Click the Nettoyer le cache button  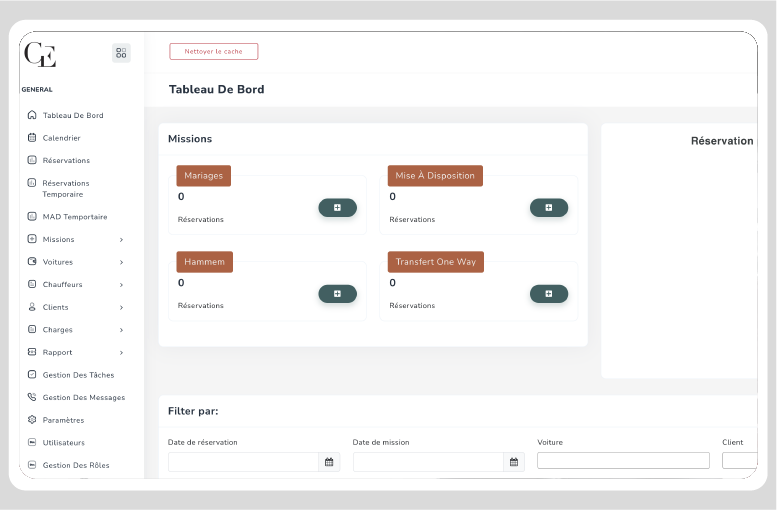tap(214, 52)
